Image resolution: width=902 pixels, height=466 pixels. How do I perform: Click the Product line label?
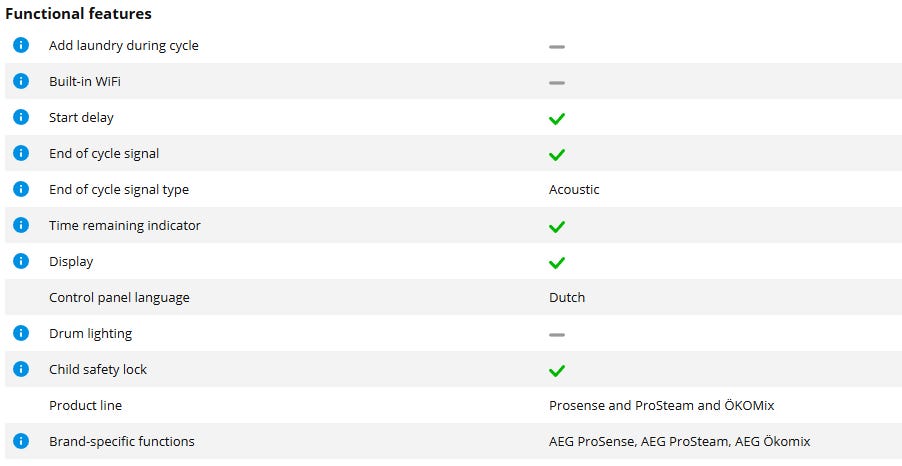coord(85,405)
